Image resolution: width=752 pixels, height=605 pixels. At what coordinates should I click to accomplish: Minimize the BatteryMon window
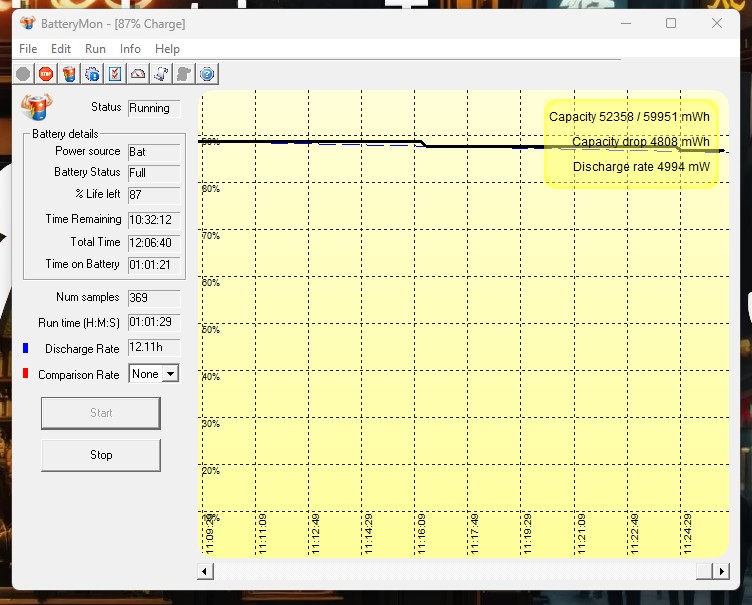[x=626, y=23]
